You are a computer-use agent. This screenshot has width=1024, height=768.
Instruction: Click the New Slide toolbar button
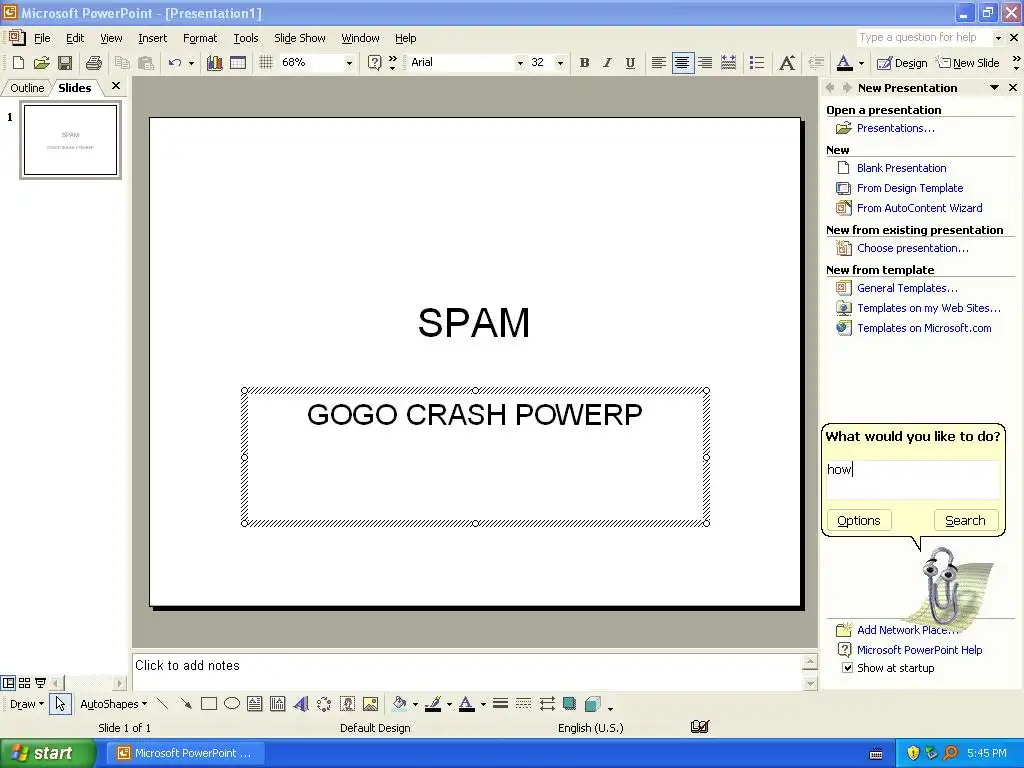968,63
